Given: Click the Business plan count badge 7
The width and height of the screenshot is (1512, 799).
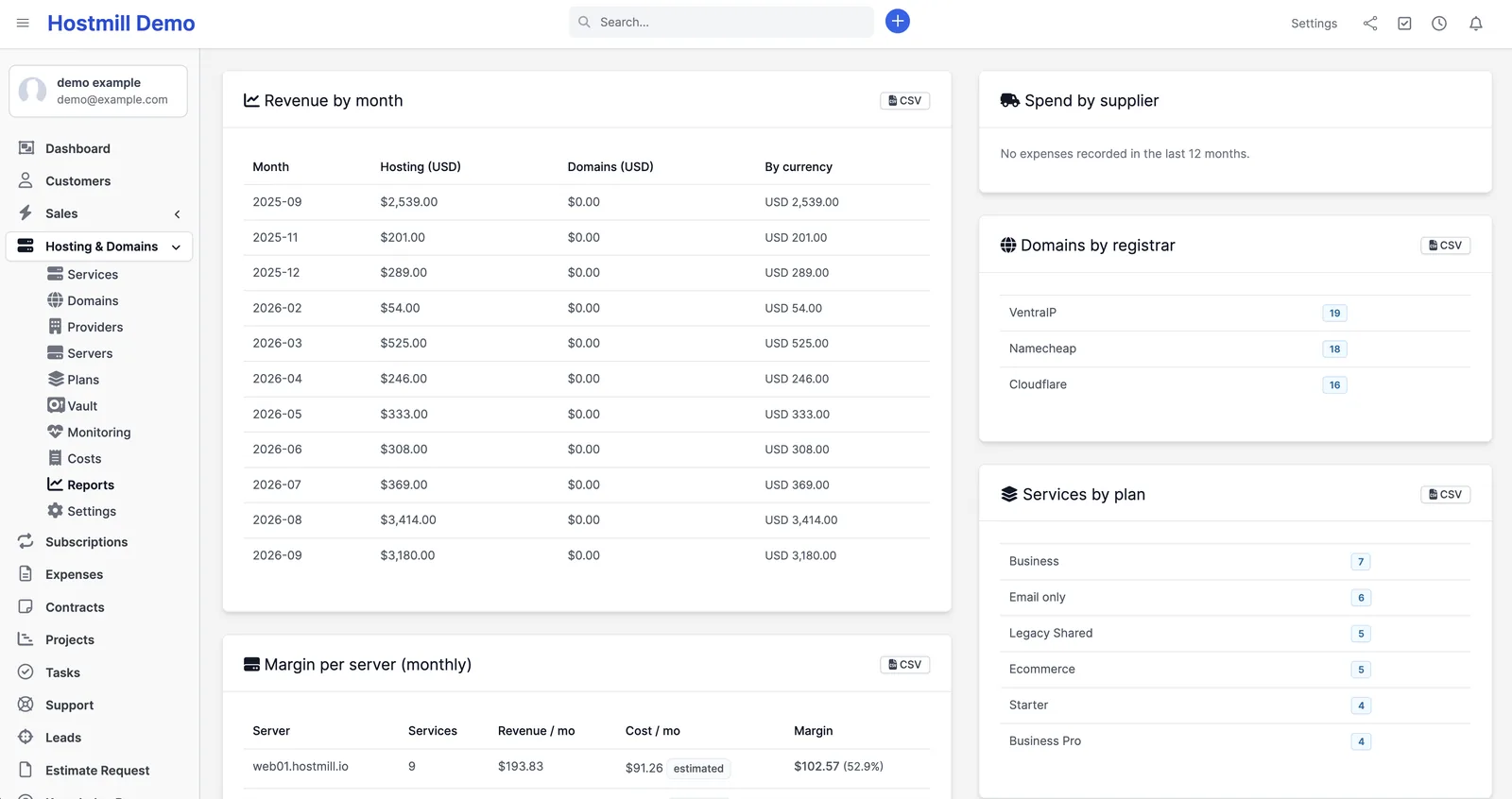Looking at the screenshot, I should (1361, 562).
